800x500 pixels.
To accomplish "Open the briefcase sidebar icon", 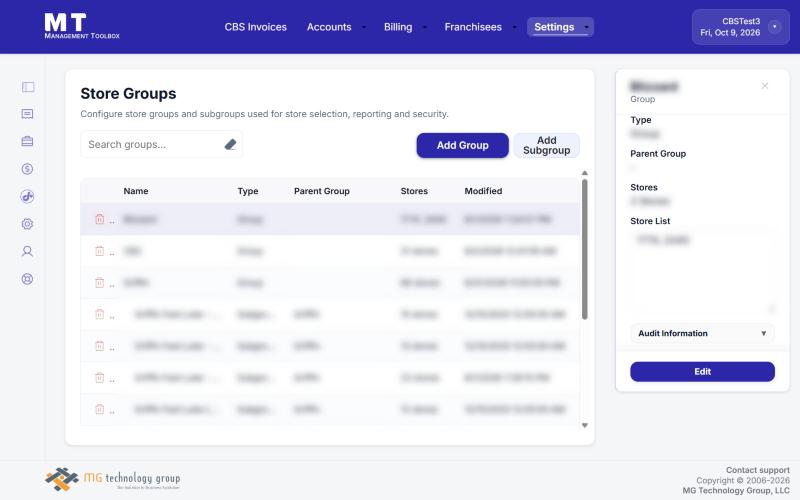I will pos(28,141).
